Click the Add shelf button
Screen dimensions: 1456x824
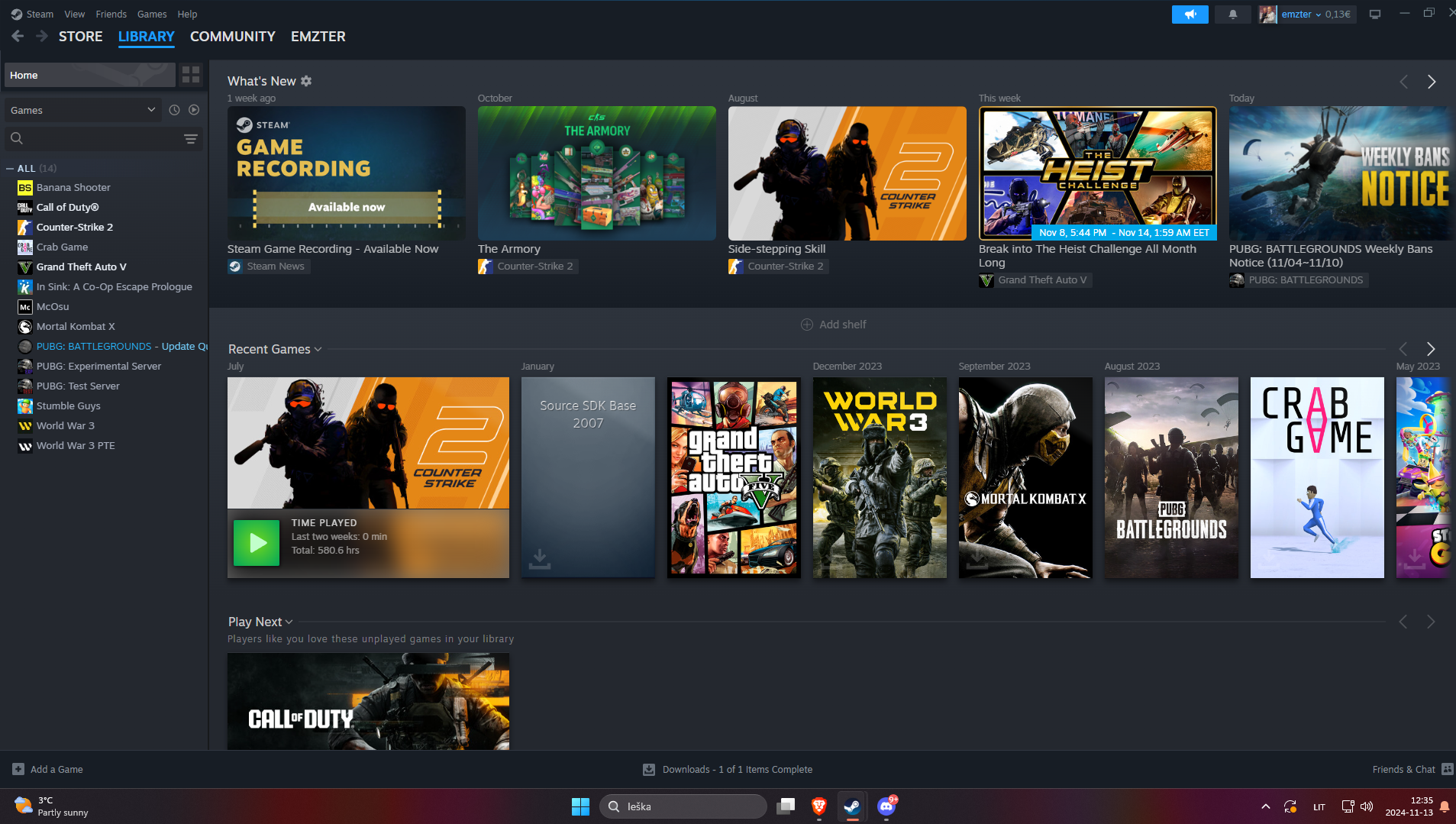pyautogui.click(x=833, y=325)
